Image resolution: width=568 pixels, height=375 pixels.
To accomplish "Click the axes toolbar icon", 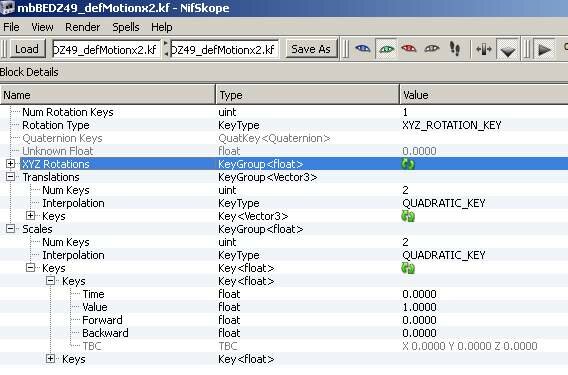I will 484,49.
